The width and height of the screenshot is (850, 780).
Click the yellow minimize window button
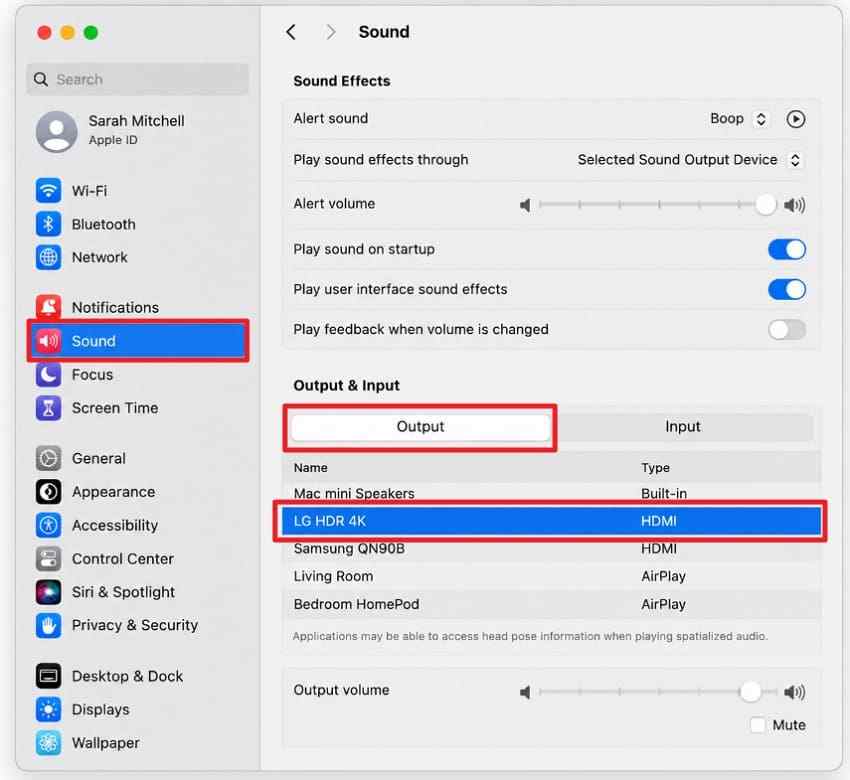point(67,33)
